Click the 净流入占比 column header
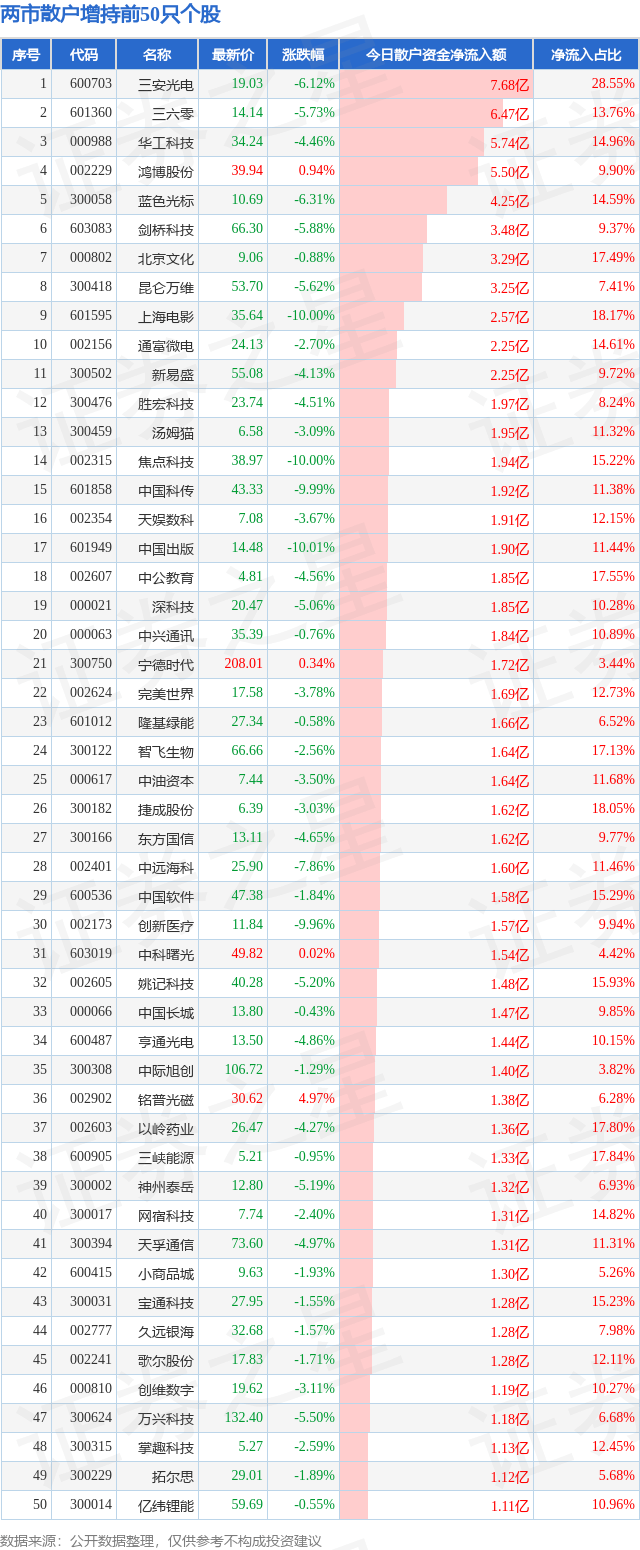Viewport: 640px width, 1550px height. pyautogui.click(x=586, y=55)
